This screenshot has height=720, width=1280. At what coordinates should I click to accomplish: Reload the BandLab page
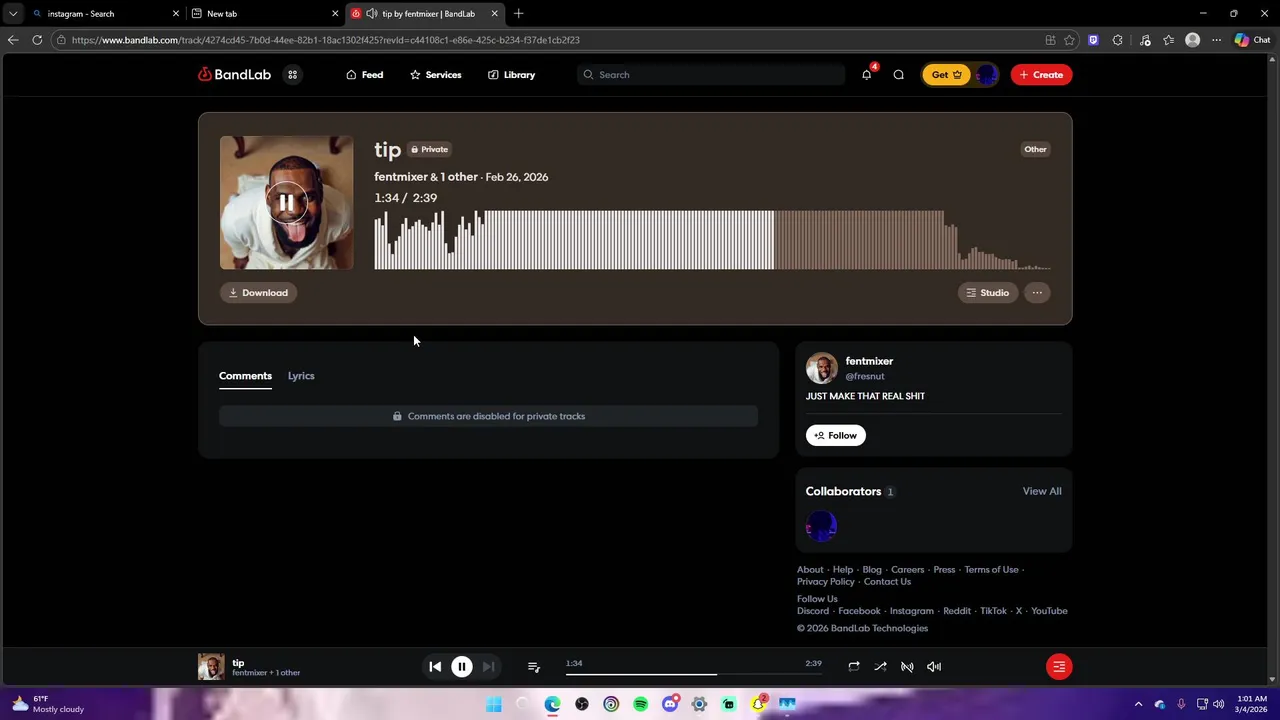click(37, 40)
